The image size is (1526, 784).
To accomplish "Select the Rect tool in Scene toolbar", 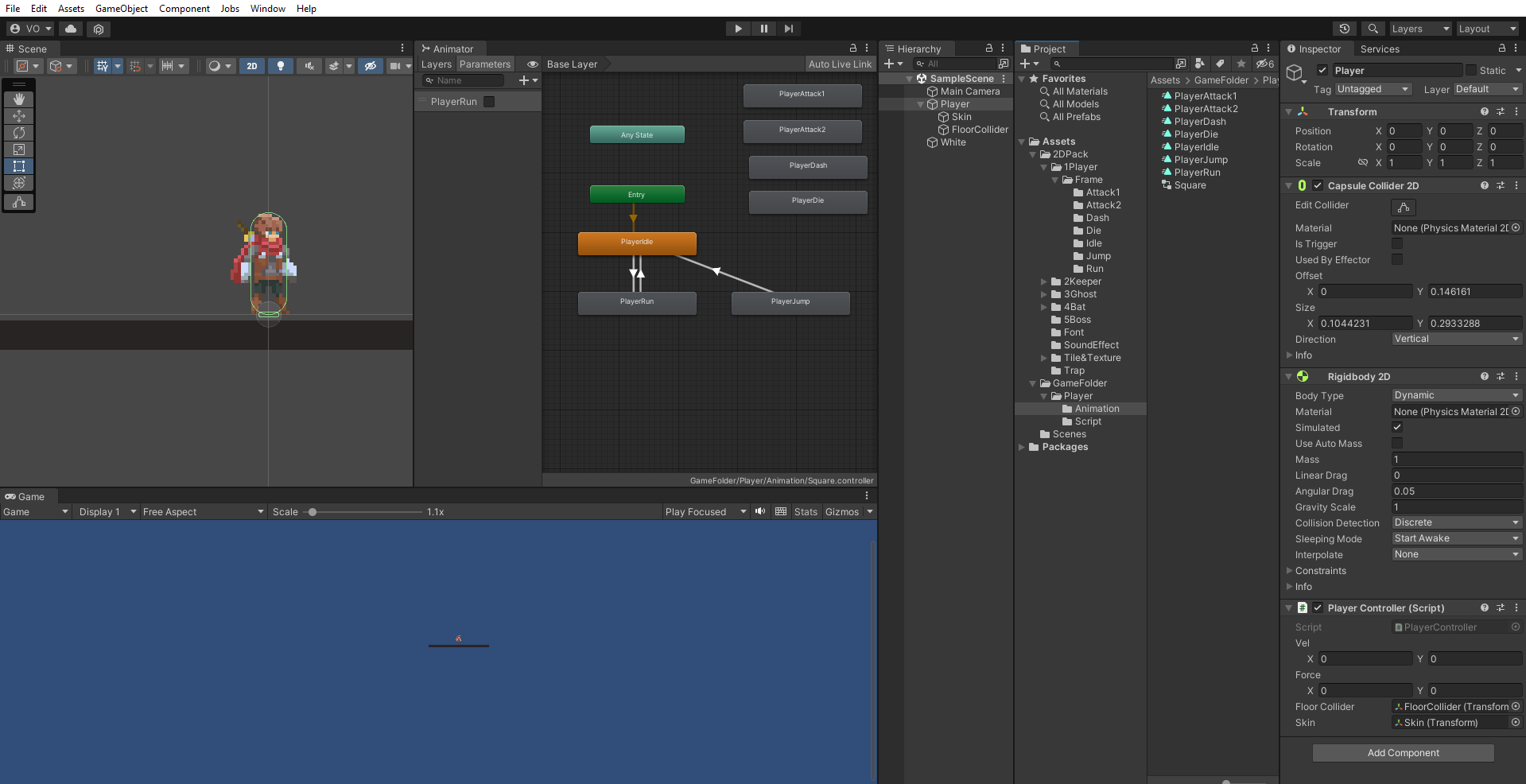I will pyautogui.click(x=19, y=166).
